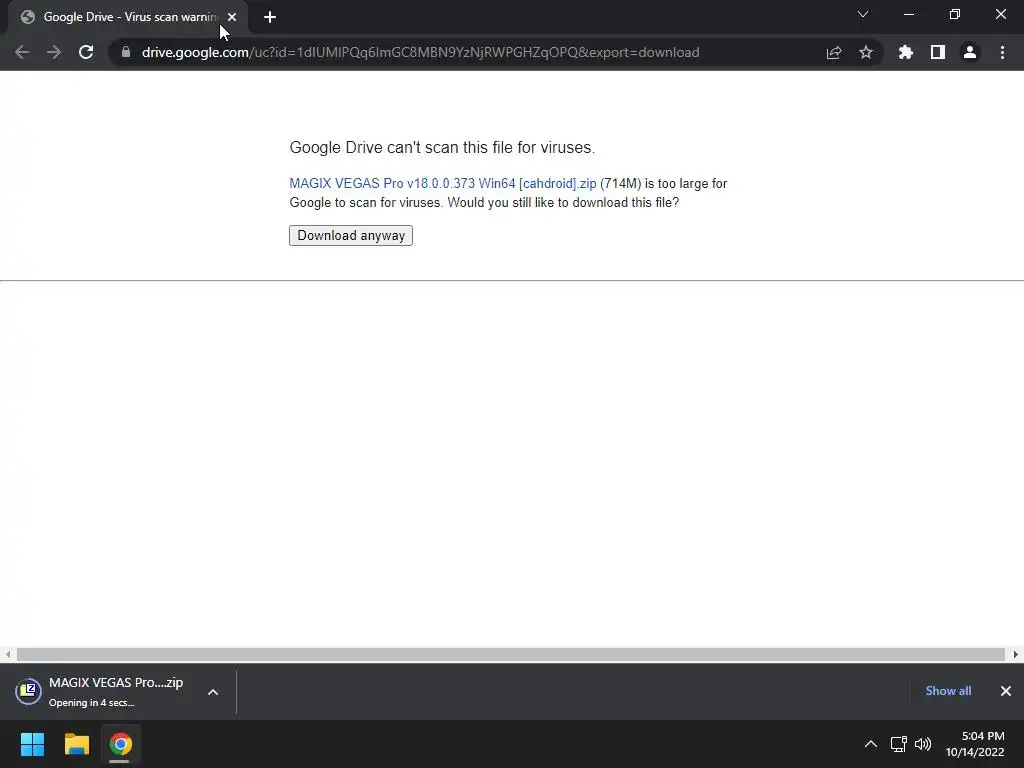Image resolution: width=1024 pixels, height=768 pixels.
Task: View site information via lock icon
Action: 125,52
